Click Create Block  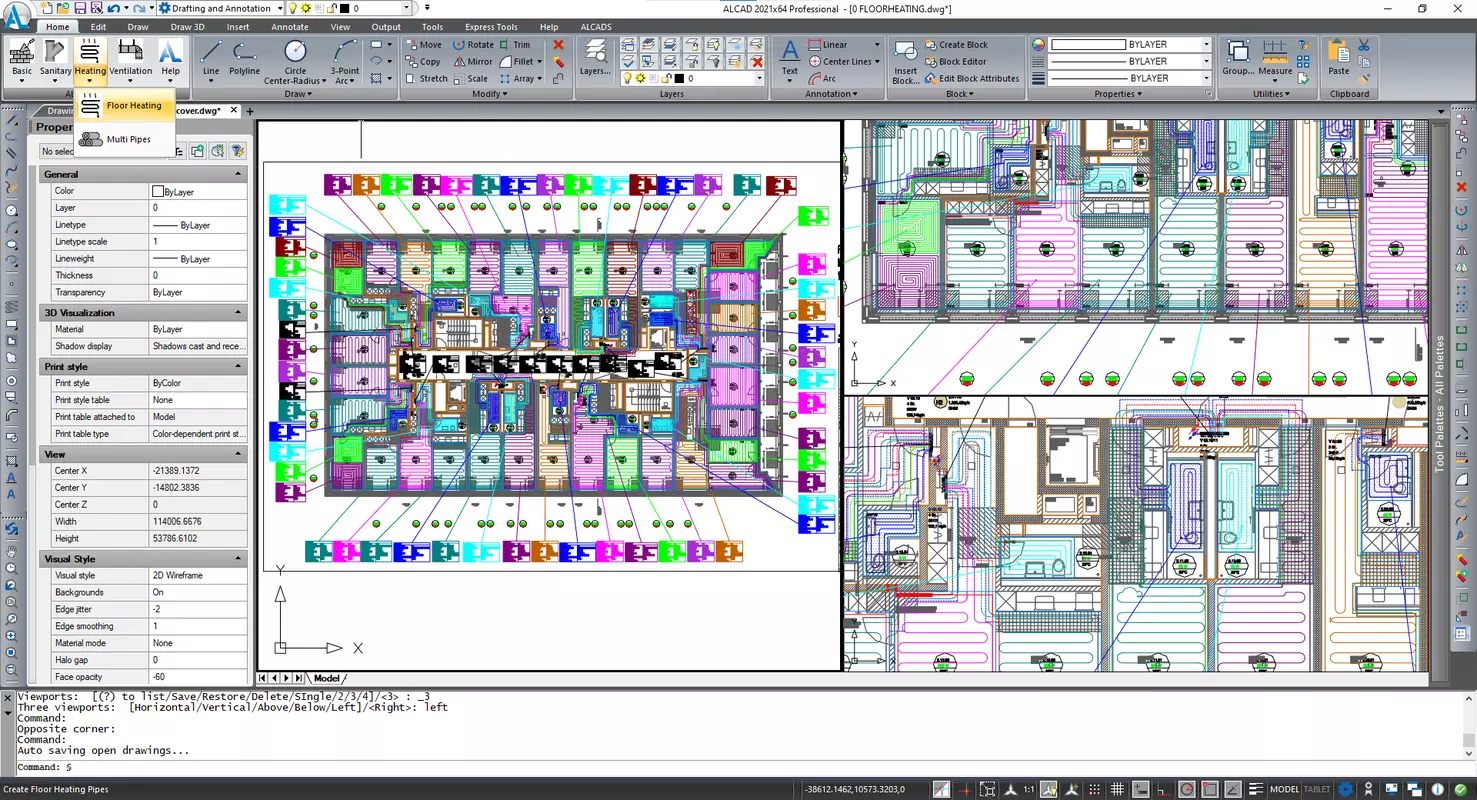coord(956,44)
